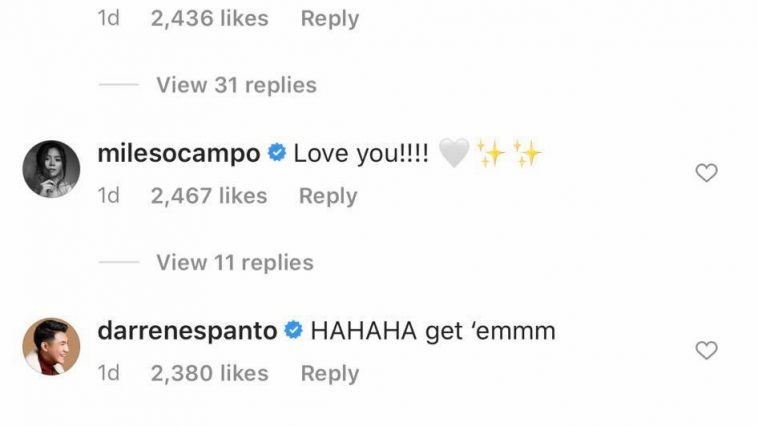Expand View 11 replies
758x426 pixels.
235,263
